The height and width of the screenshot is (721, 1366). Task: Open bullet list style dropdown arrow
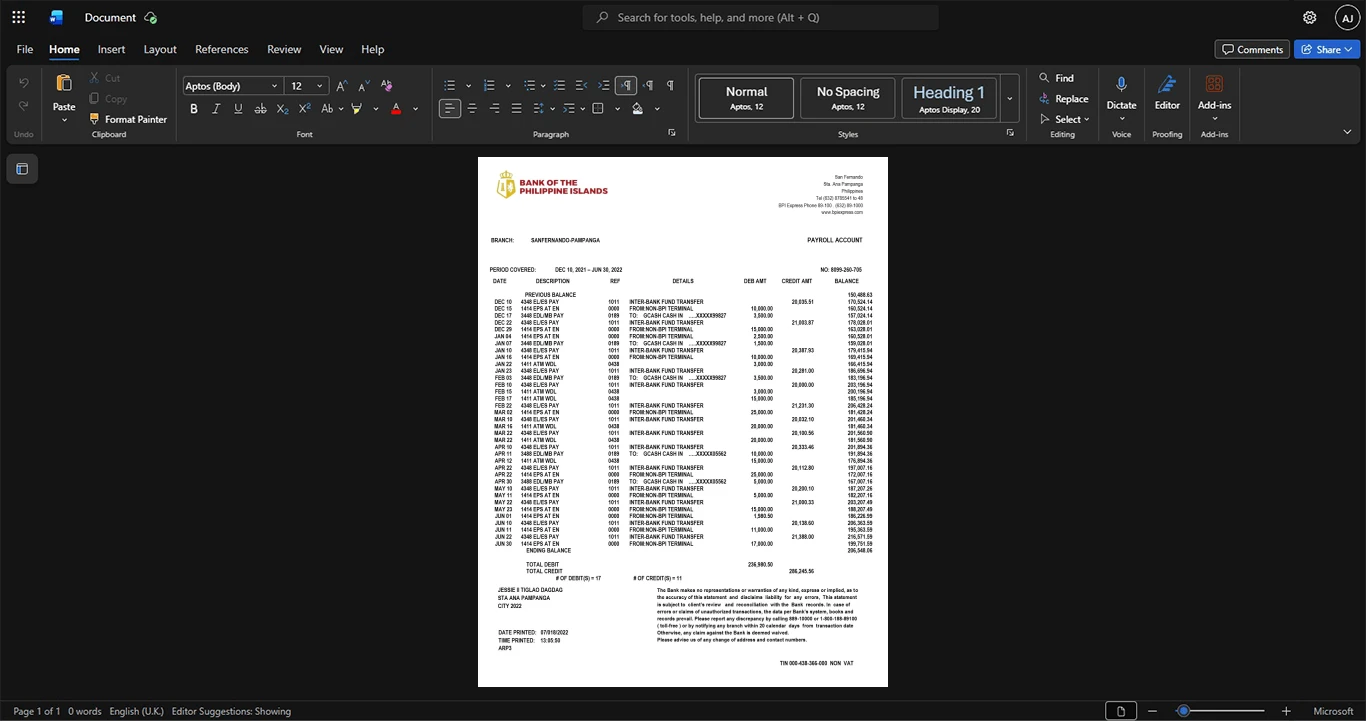coord(468,85)
